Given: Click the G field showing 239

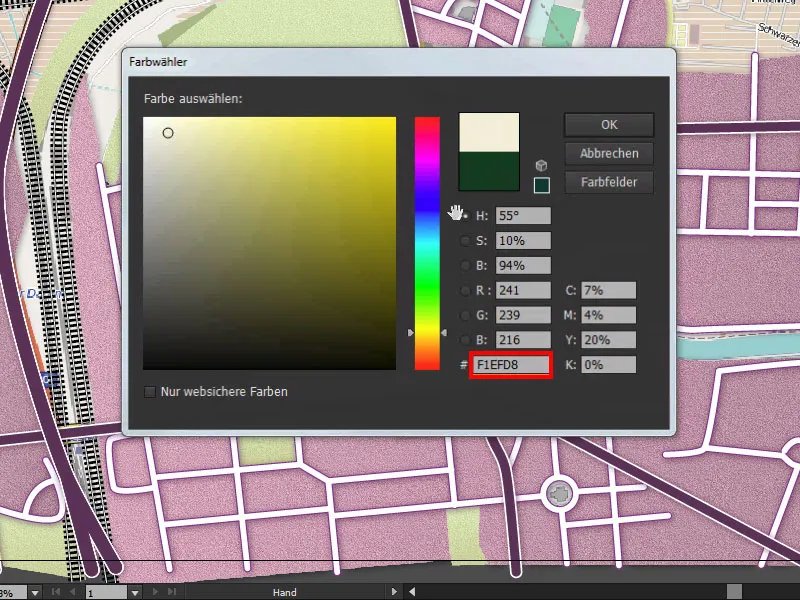Looking at the screenshot, I should tap(523, 315).
